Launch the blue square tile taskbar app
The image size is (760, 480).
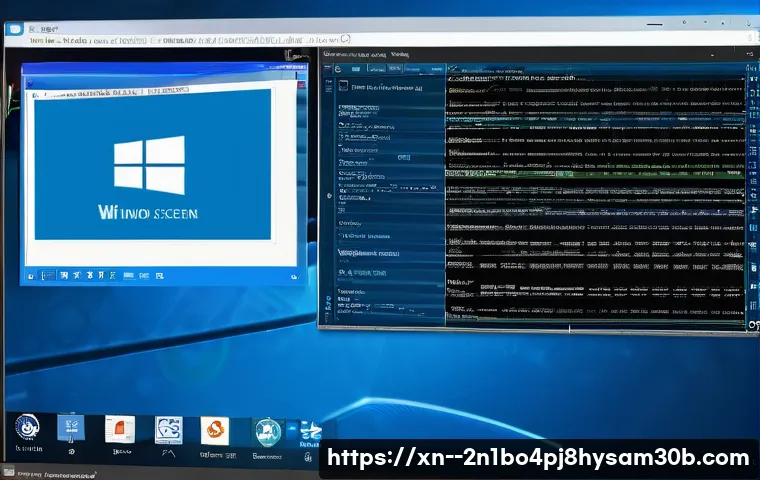click(x=71, y=428)
